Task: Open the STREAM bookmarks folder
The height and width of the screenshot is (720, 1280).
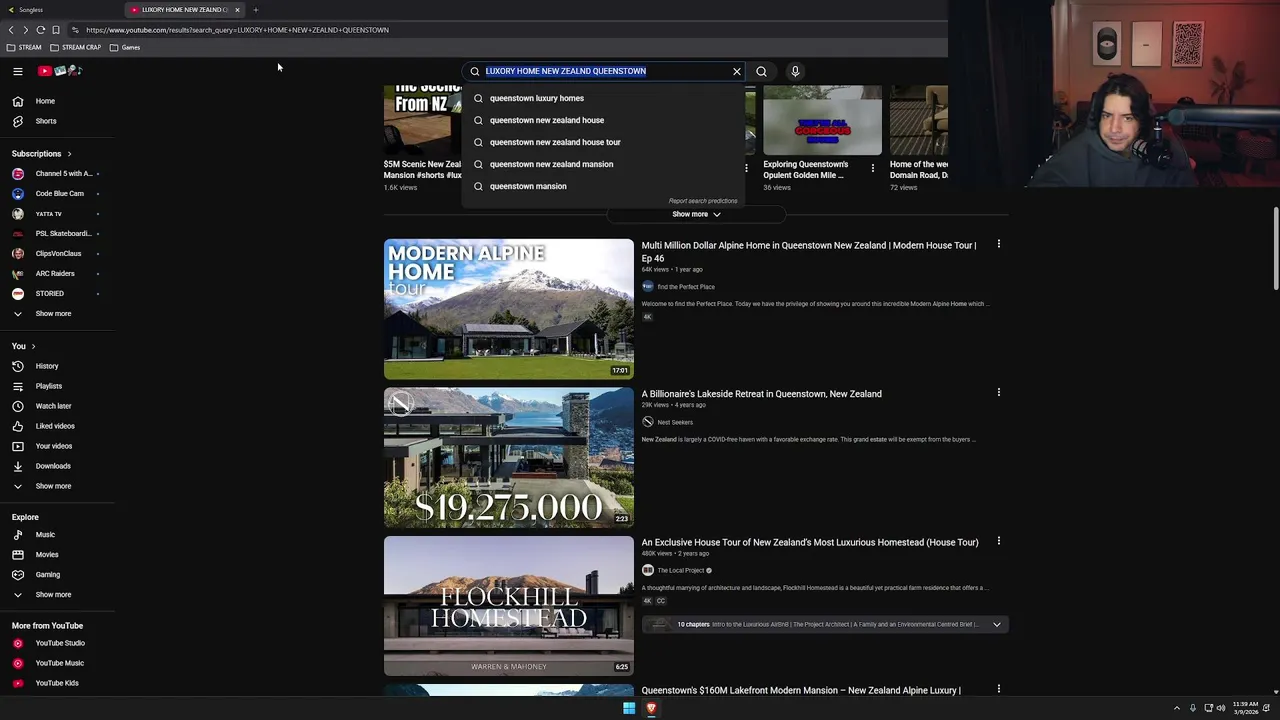Action: coord(24,47)
